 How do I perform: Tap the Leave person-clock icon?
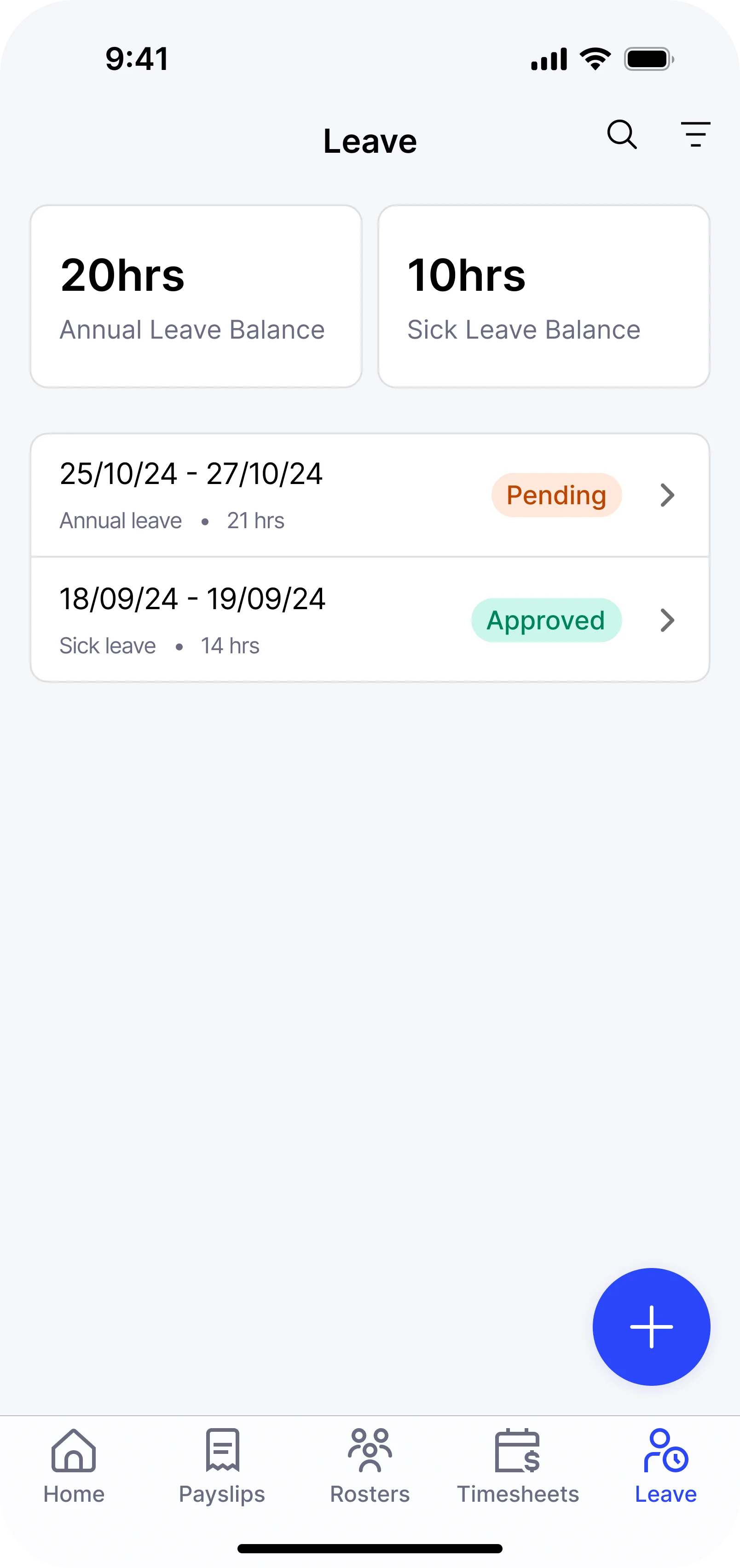(666, 1451)
